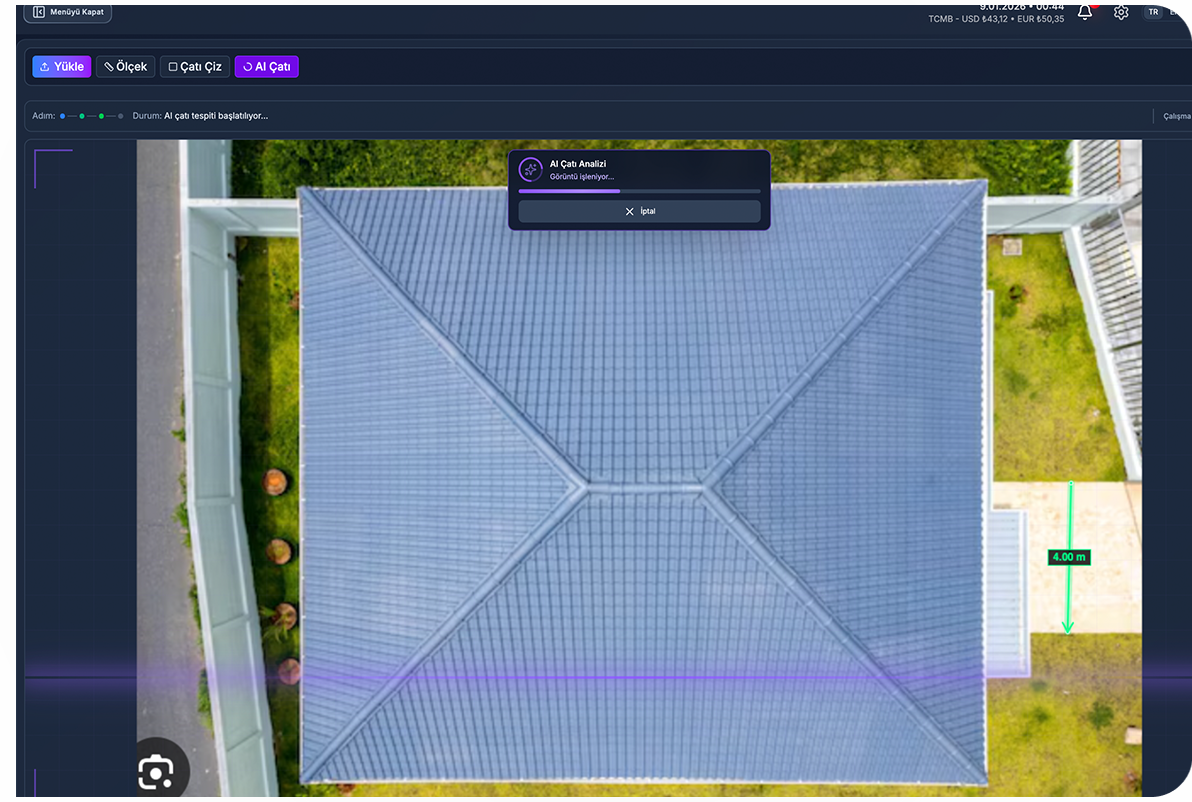Image resolution: width=1192 pixels, height=802 pixels.
Task: Open settings via the gear icon
Action: 1121,12
